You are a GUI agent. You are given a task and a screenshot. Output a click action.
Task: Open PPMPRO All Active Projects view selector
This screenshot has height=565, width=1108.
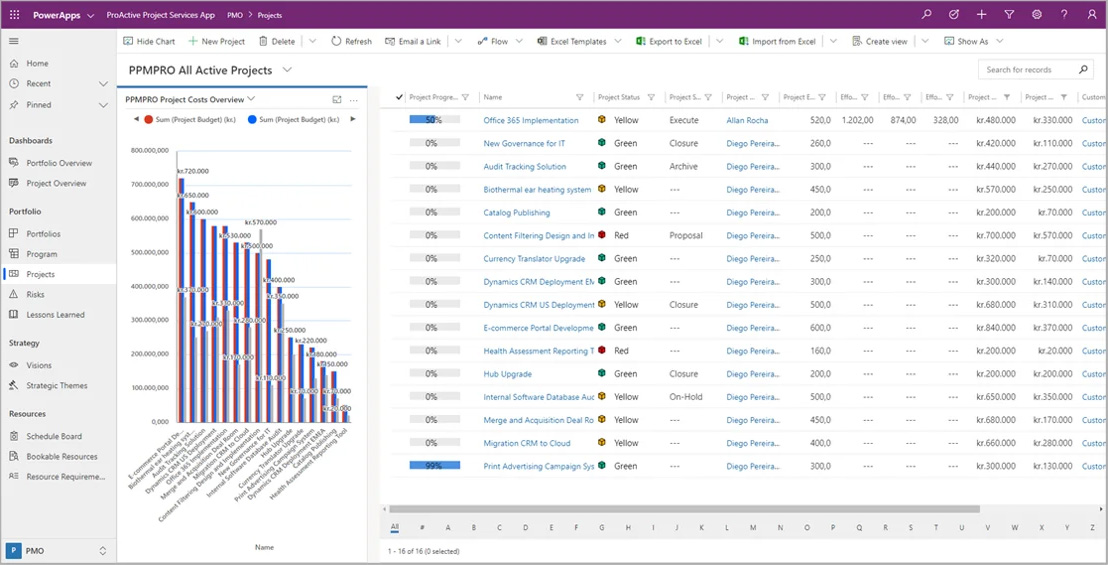[287, 70]
